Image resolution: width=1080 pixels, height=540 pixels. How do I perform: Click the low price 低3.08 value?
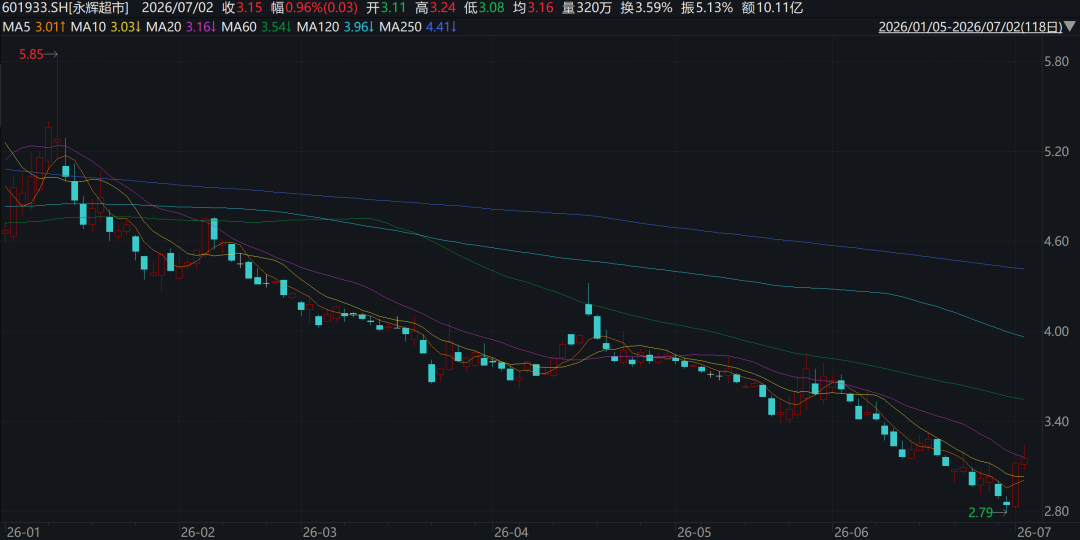click(484, 8)
